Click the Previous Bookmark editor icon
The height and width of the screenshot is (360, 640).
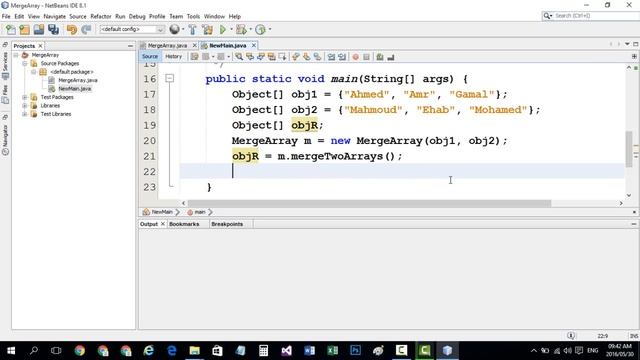[296, 57]
